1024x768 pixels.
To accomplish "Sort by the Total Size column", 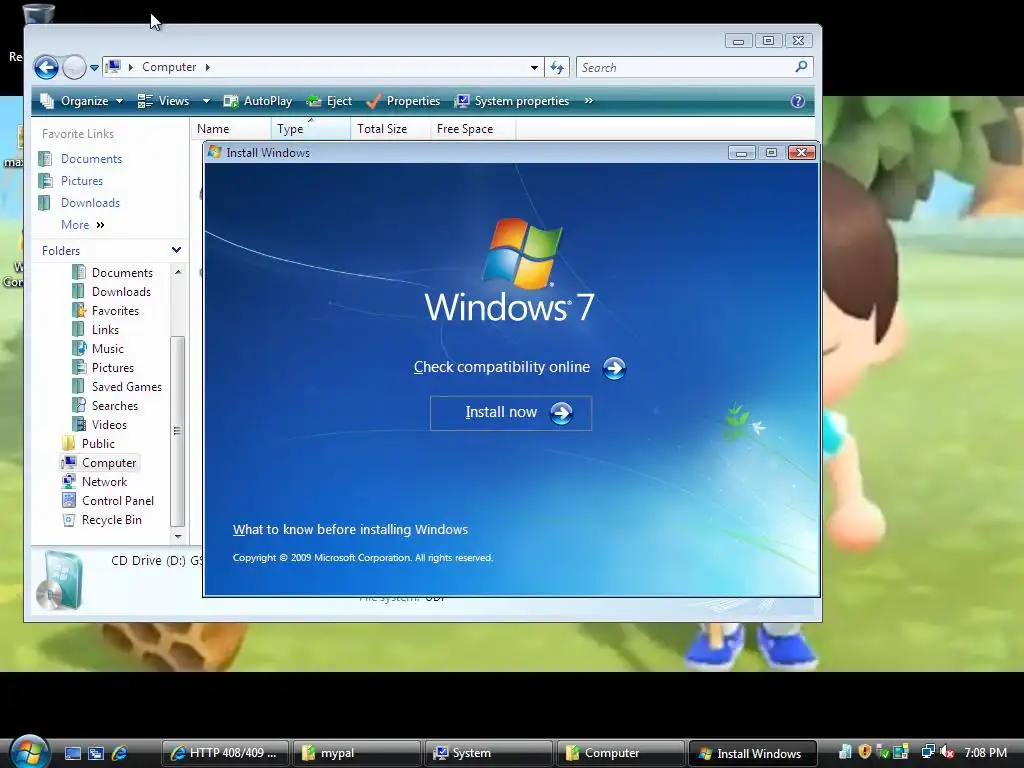I will tap(391, 129).
